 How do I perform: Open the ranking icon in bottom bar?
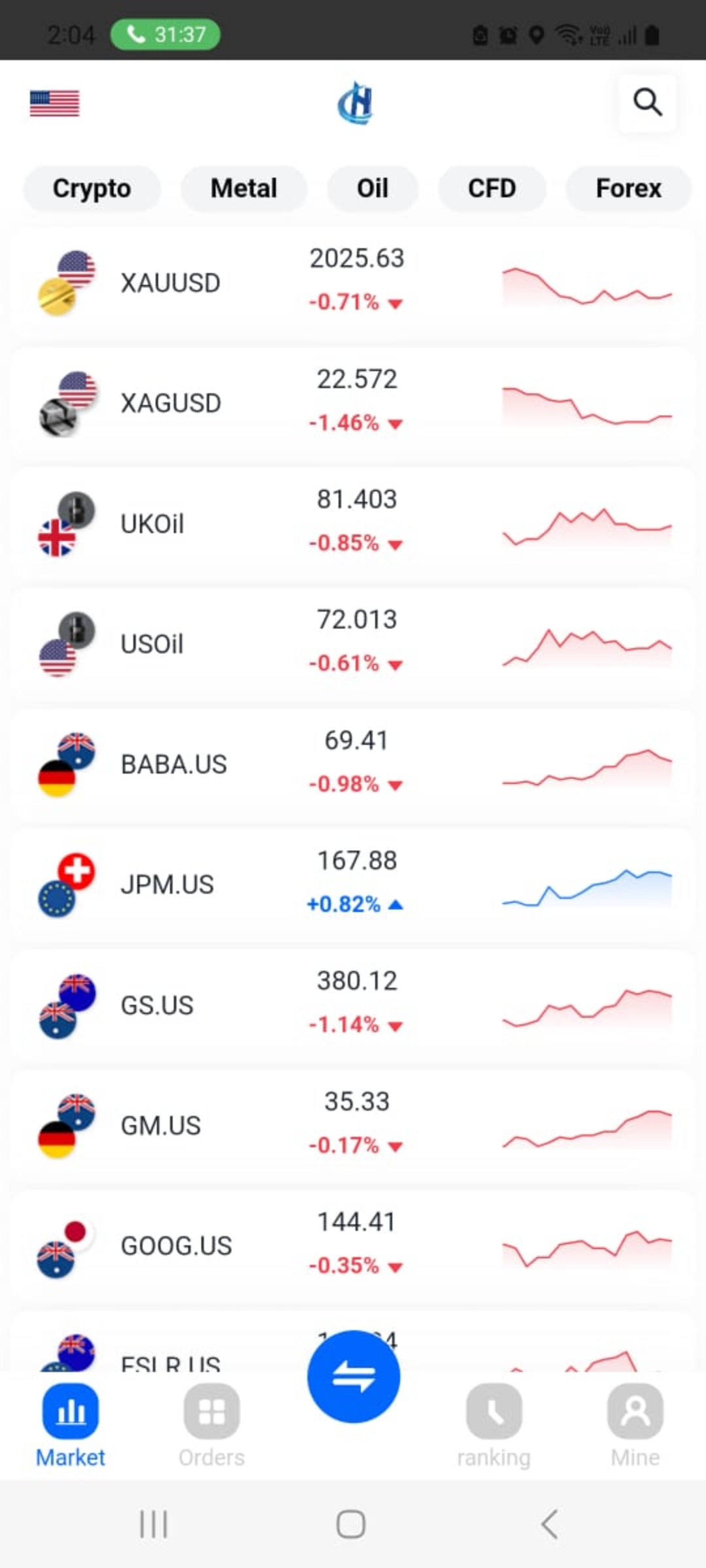click(x=494, y=1411)
